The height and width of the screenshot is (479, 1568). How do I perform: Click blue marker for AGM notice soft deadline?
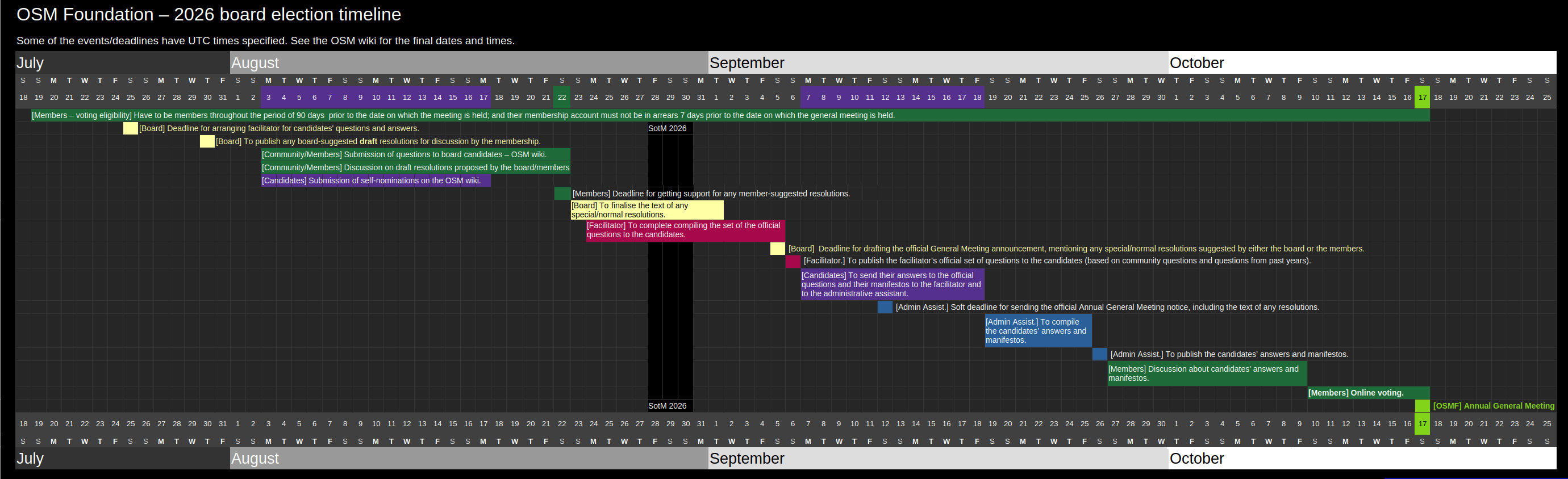[885, 308]
